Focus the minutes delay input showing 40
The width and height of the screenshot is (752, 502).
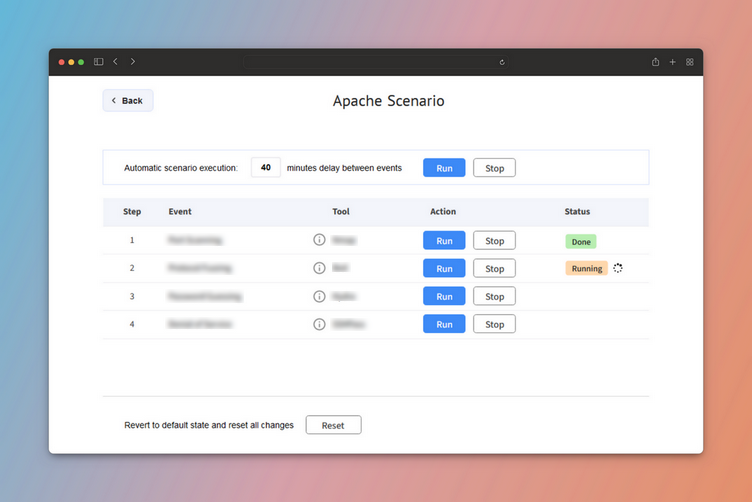coord(266,167)
